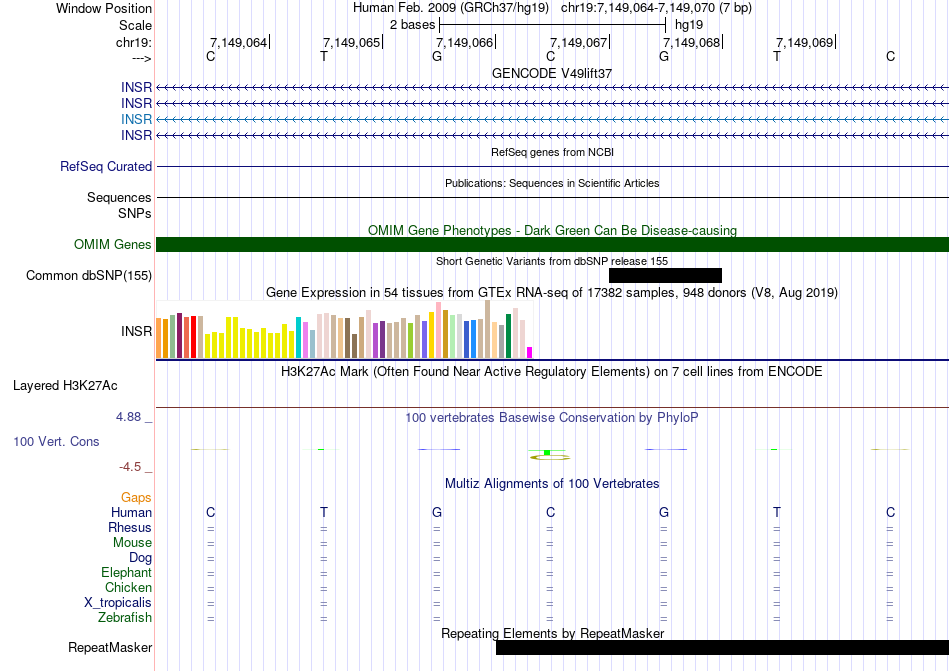Click the cyan bar in GTEx expression chart
The width and height of the screenshot is (950, 671).
[298, 337]
